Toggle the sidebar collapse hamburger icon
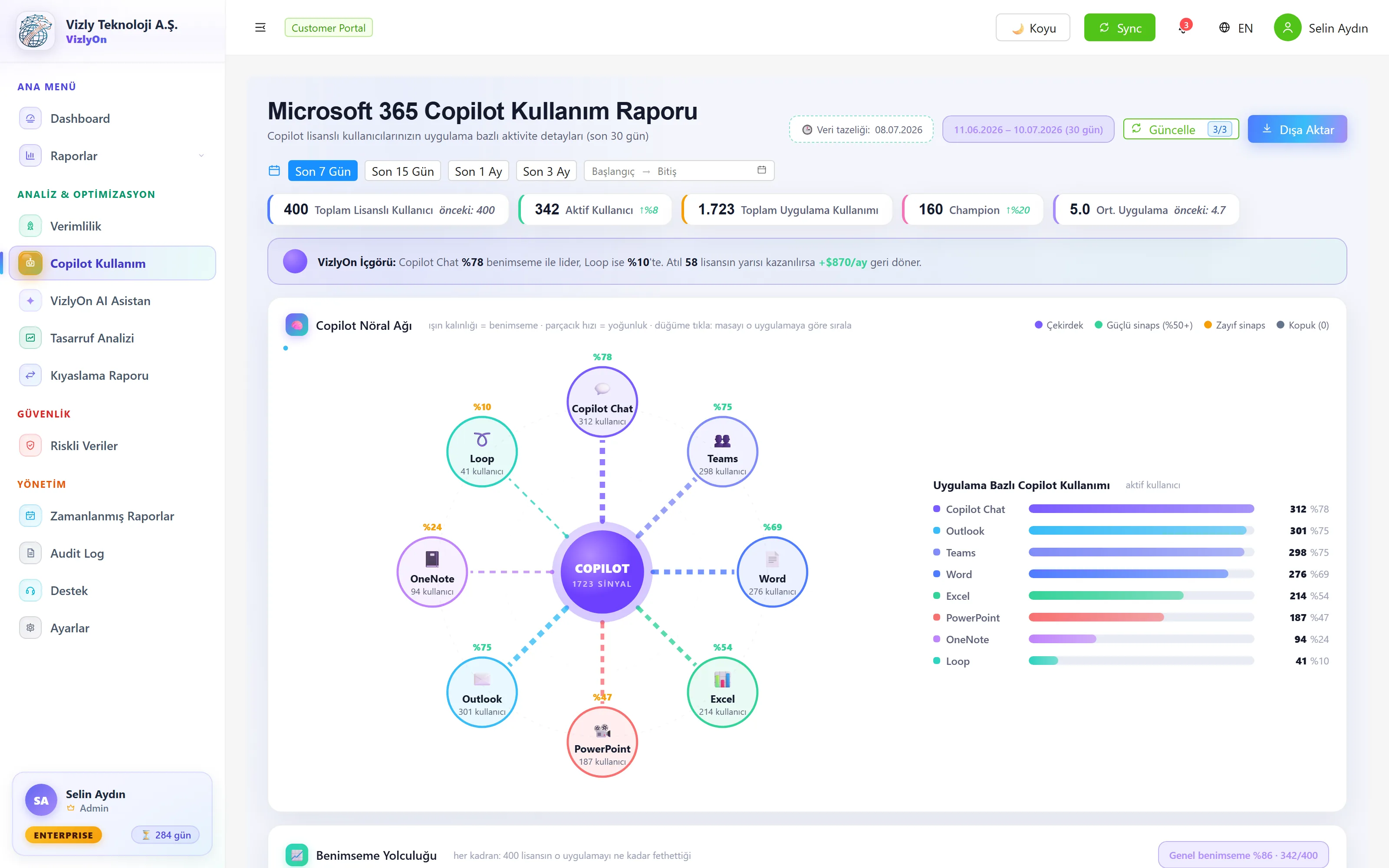Screen dimensions: 1389x868 260,27
